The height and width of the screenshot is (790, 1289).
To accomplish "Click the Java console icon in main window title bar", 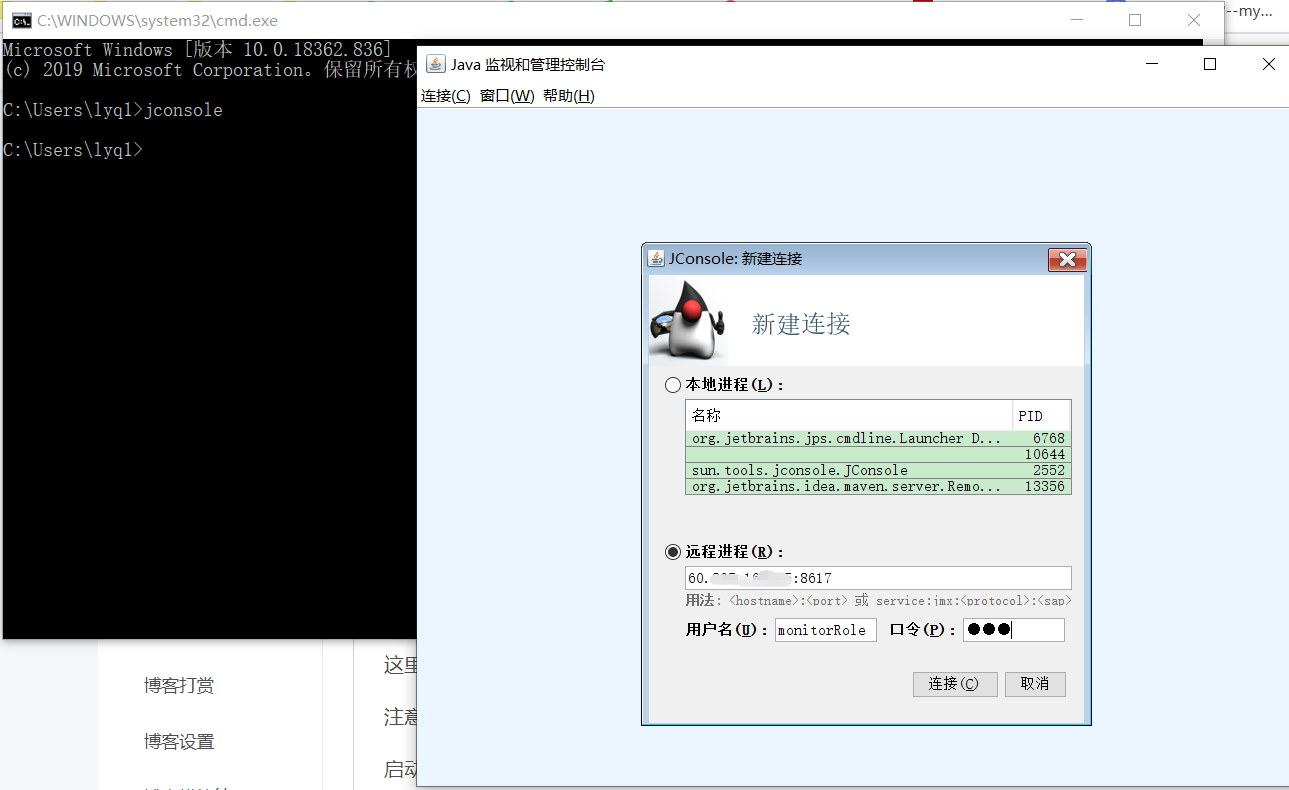I will pyautogui.click(x=435, y=63).
